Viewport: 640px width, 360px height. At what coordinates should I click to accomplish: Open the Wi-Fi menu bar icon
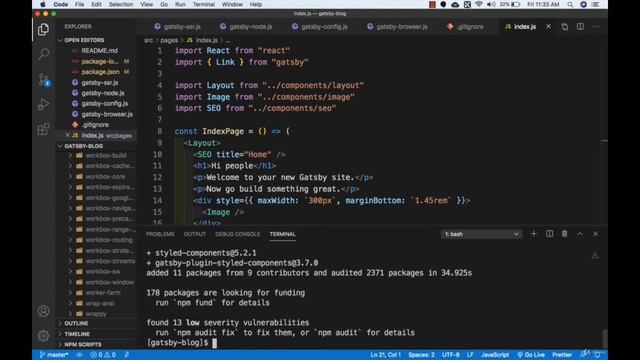(x=479, y=4)
